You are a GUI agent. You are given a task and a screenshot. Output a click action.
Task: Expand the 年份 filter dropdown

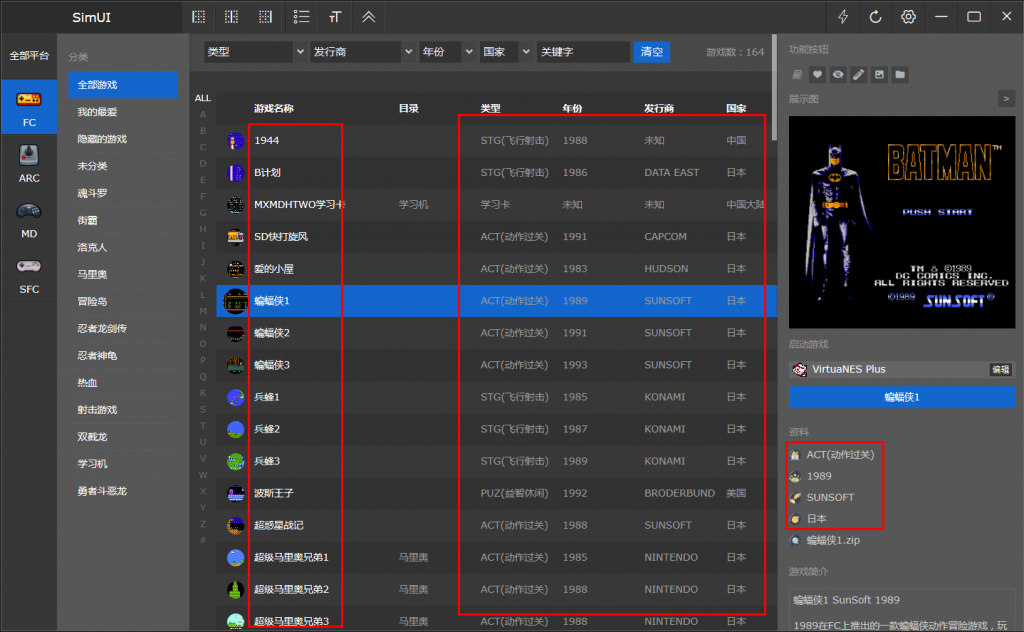[446, 52]
